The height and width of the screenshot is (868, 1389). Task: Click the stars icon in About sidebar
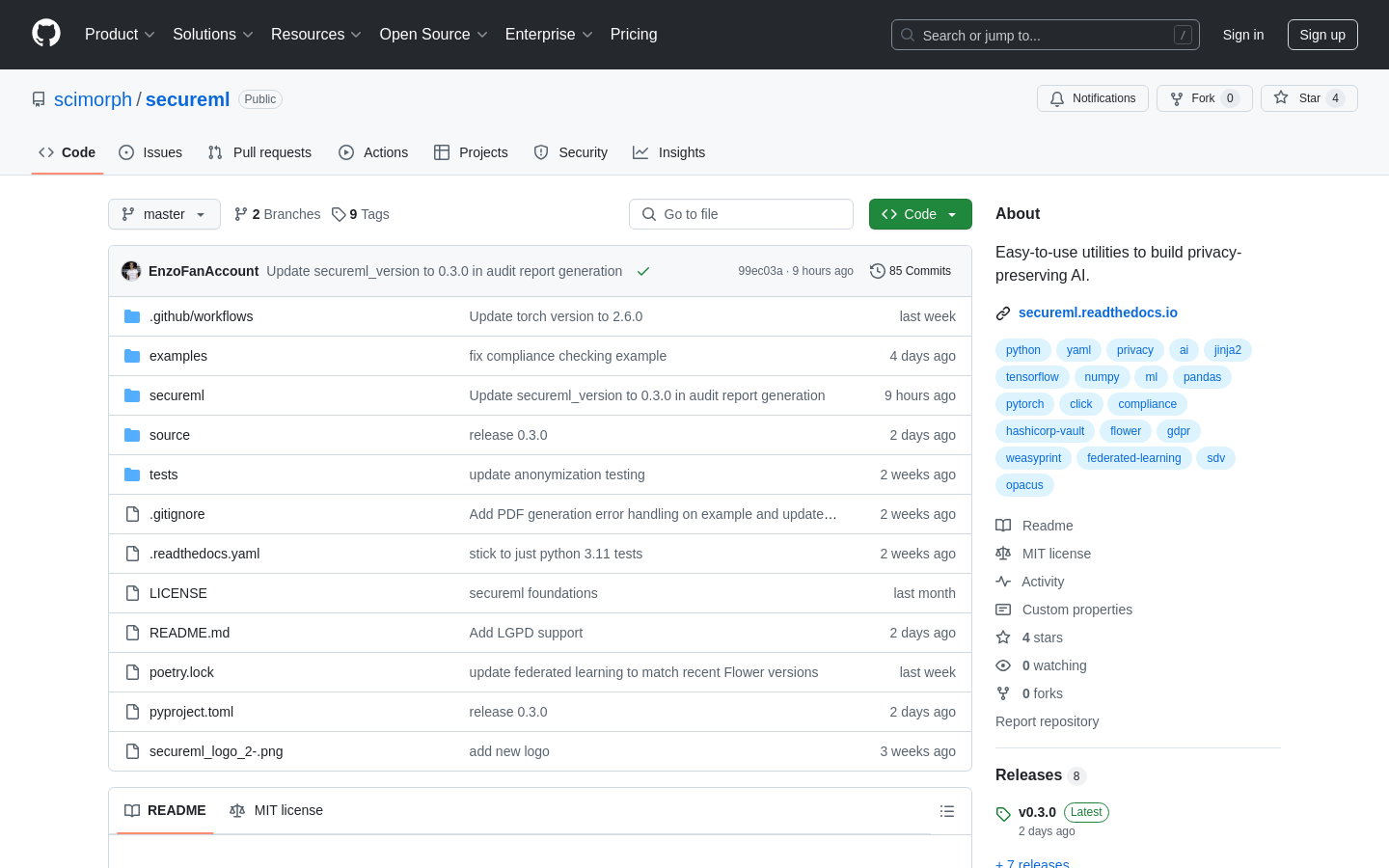click(x=1003, y=637)
